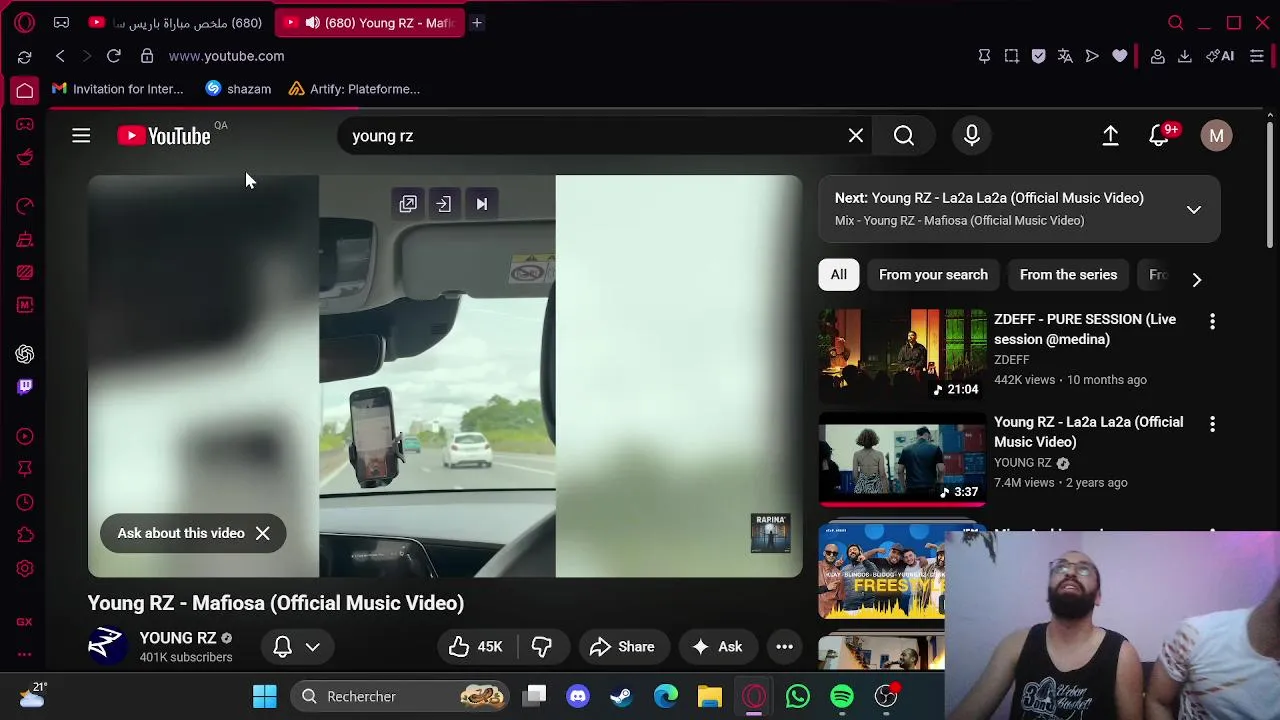Open GX Control speedometer in sidebar

25,206
